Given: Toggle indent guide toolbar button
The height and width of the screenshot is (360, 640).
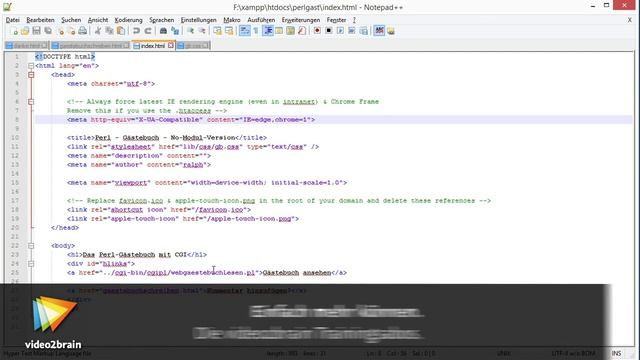Looking at the screenshot, I should 268,31.
